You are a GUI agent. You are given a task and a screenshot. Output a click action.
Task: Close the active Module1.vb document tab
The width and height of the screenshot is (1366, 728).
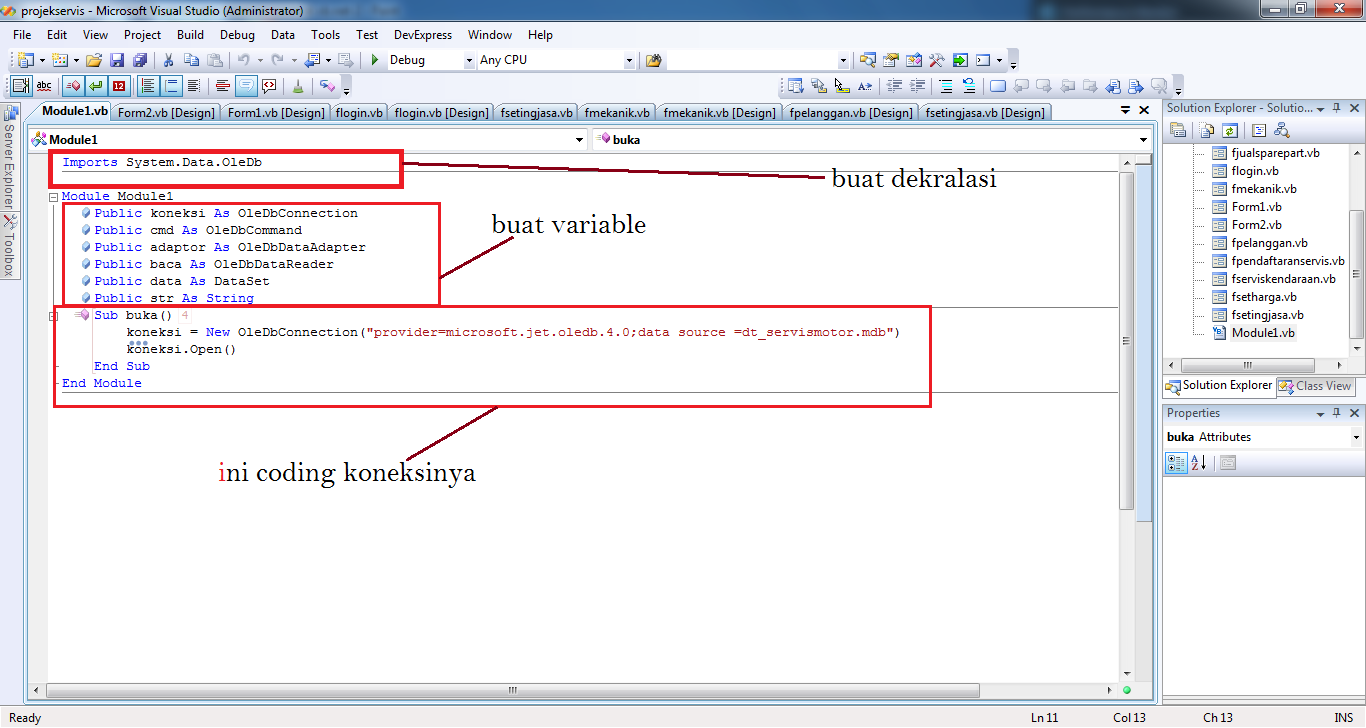(1146, 111)
